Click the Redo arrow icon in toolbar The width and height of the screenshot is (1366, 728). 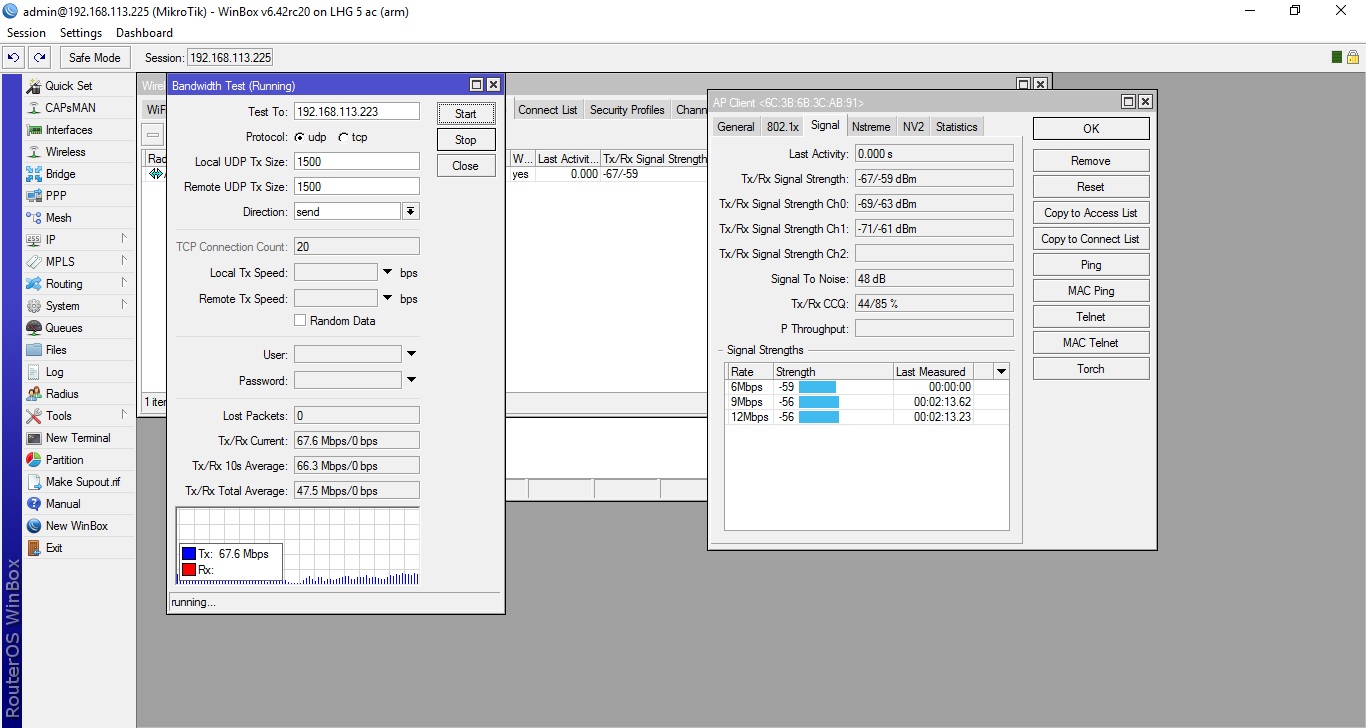39,58
